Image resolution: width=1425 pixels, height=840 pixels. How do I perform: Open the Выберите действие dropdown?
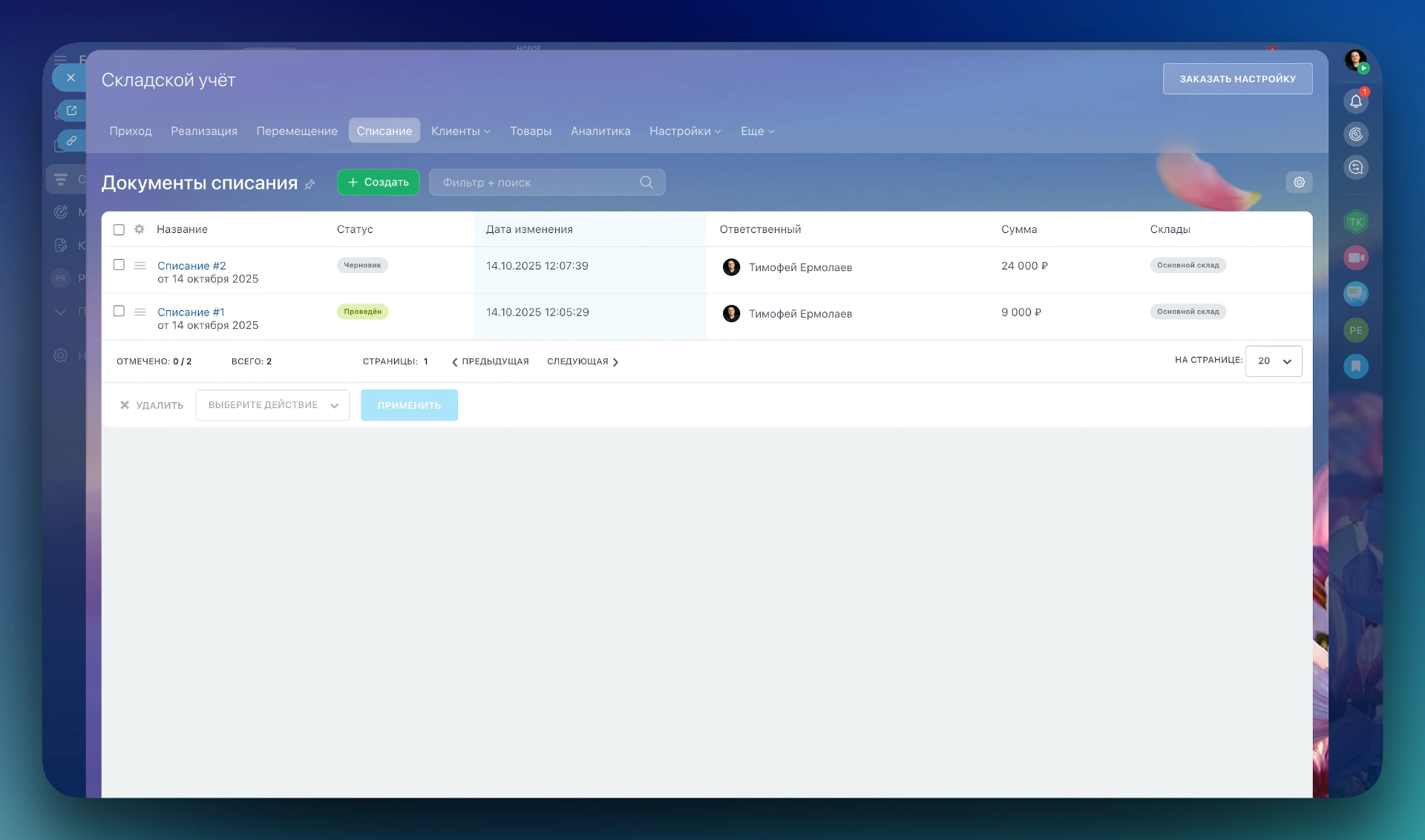click(272, 405)
